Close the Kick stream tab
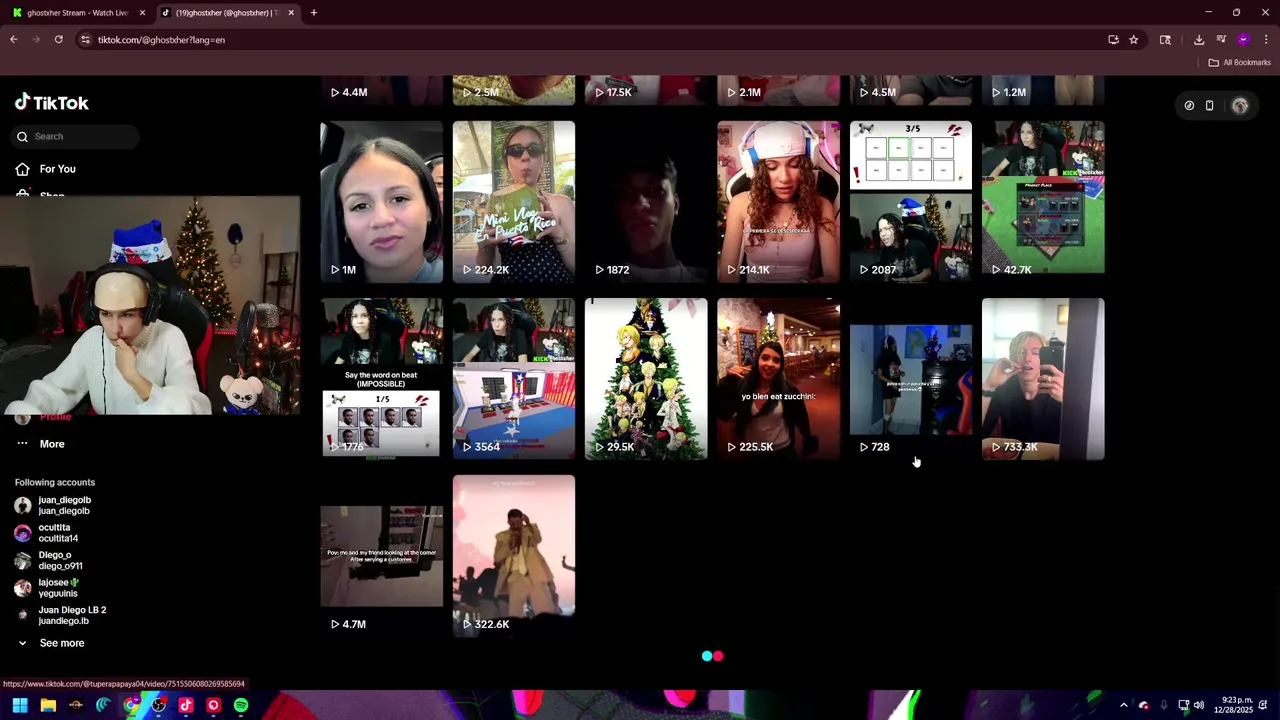 pyautogui.click(x=142, y=13)
